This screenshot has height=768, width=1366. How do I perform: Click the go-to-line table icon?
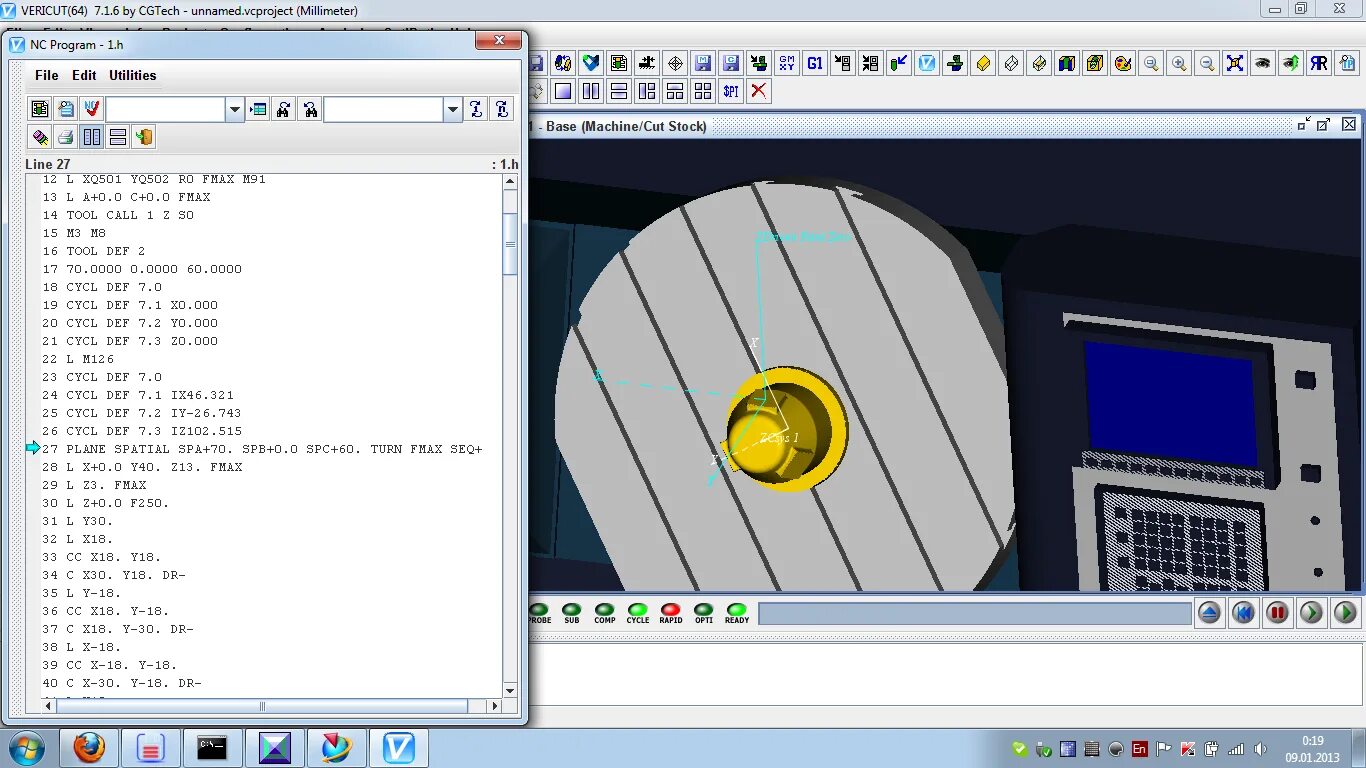pos(258,109)
